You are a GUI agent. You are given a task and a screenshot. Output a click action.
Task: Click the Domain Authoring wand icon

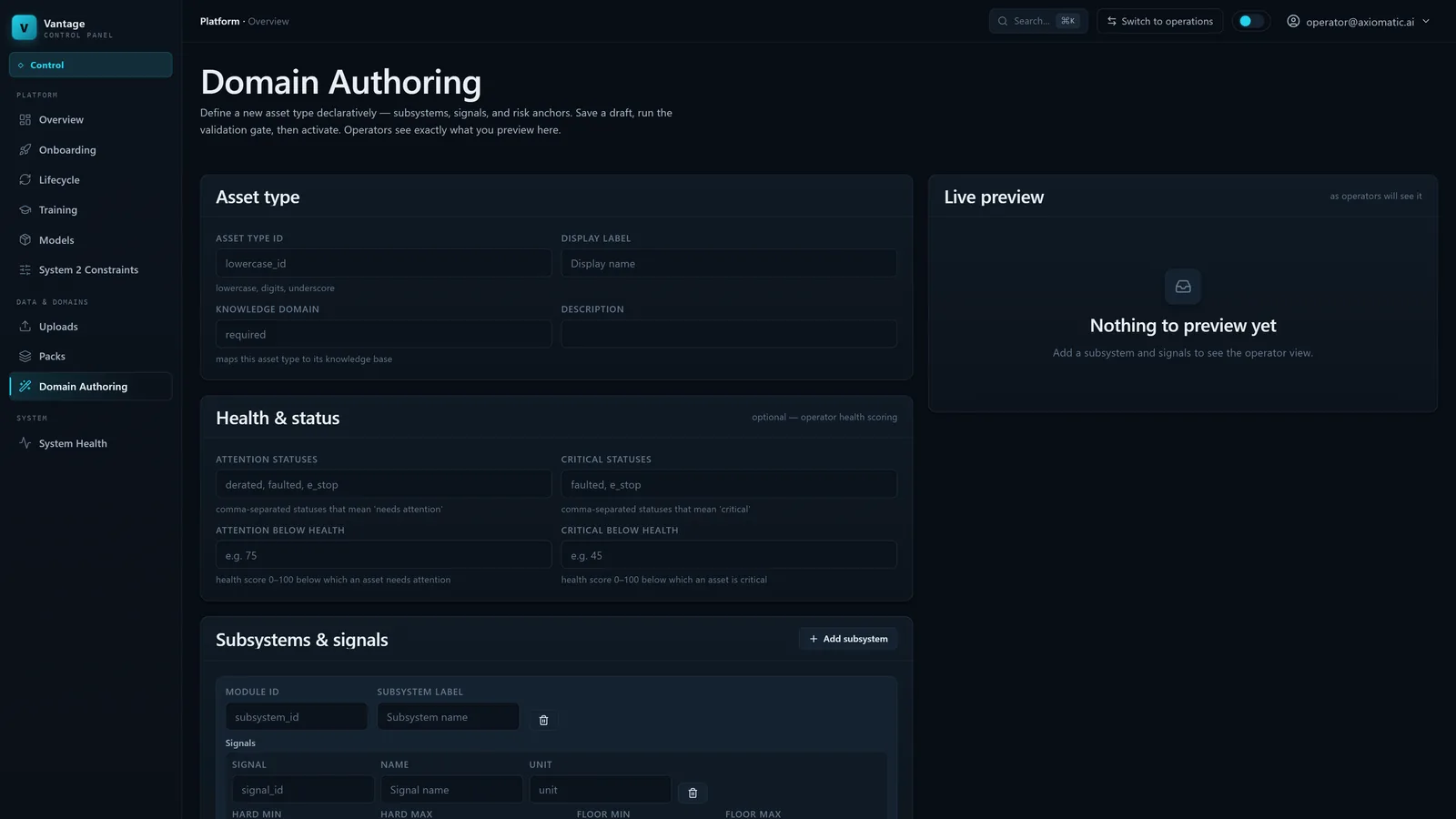[x=25, y=386]
